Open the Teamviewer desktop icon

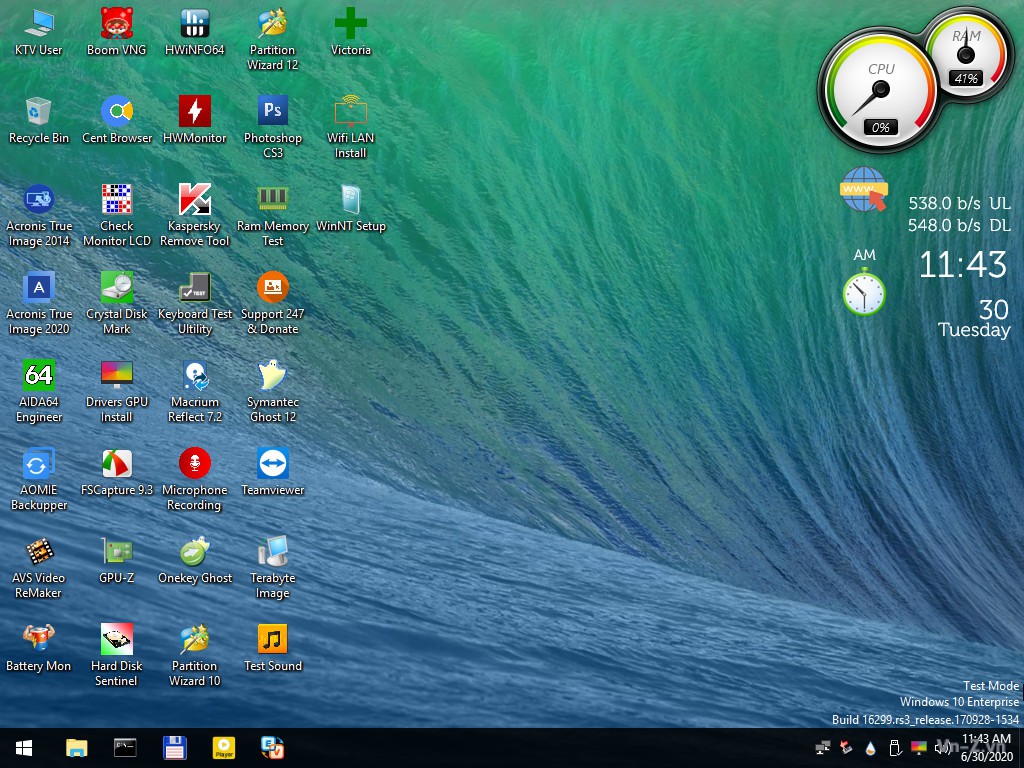coord(272,463)
